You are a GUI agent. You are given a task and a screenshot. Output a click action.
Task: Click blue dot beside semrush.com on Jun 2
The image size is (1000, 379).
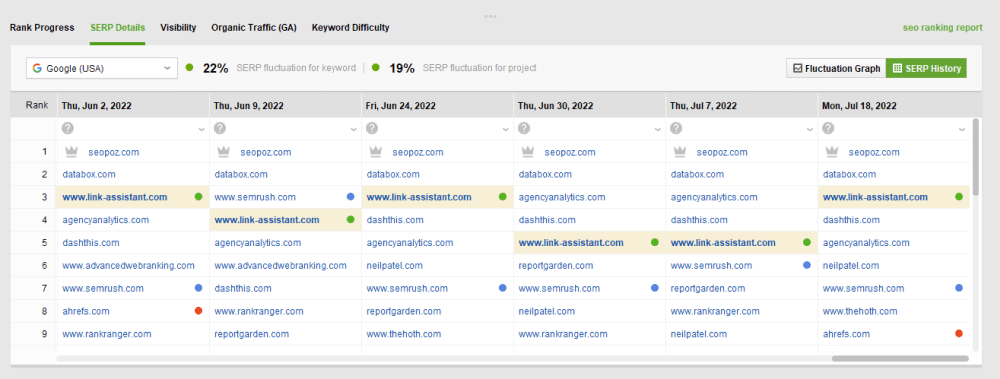[198, 288]
